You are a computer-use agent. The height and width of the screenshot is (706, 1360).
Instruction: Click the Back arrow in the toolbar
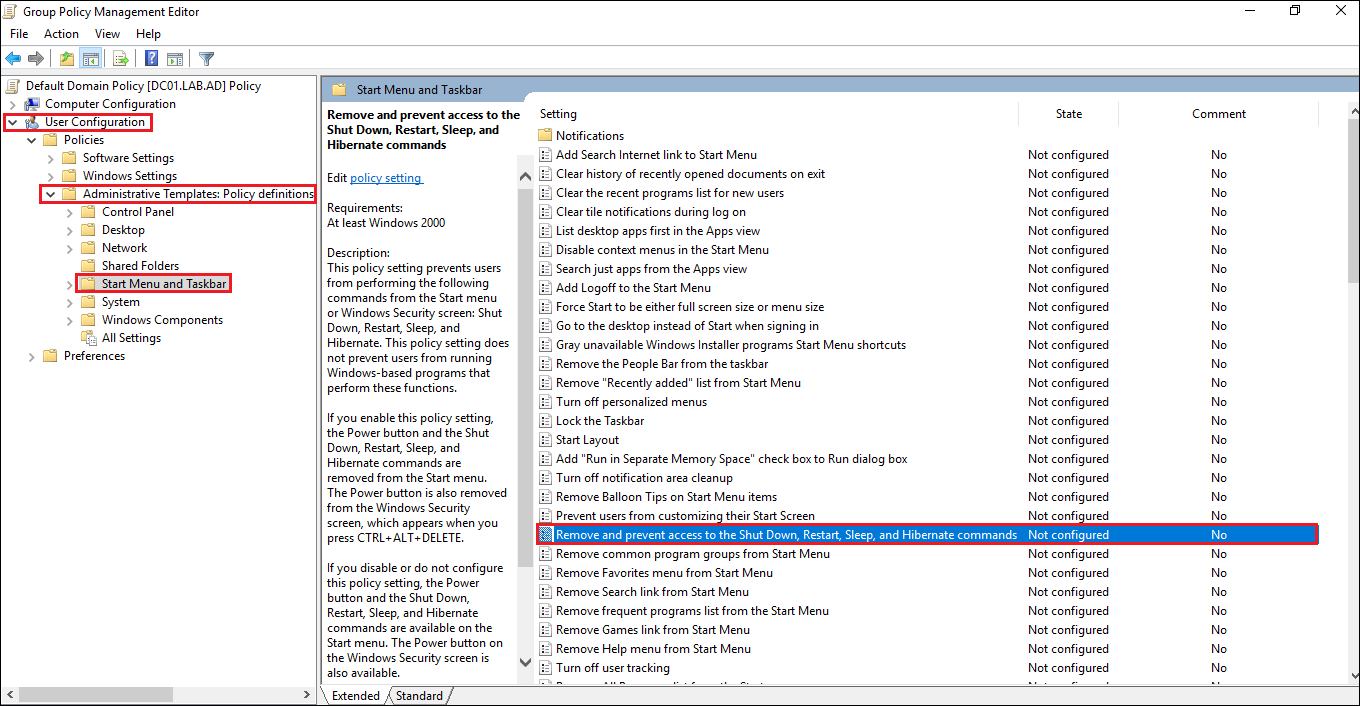pyautogui.click(x=14, y=59)
